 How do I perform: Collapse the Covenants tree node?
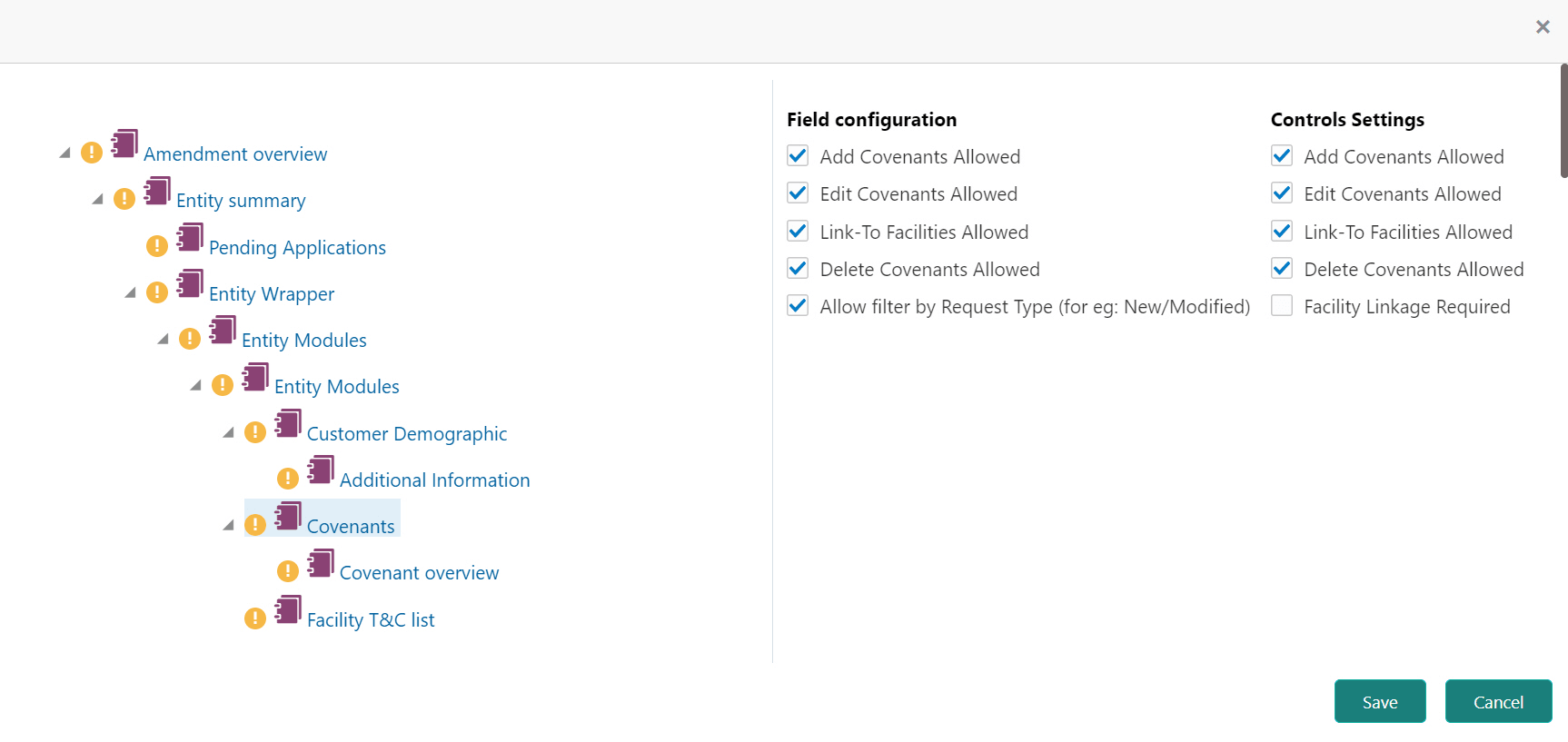(x=228, y=525)
